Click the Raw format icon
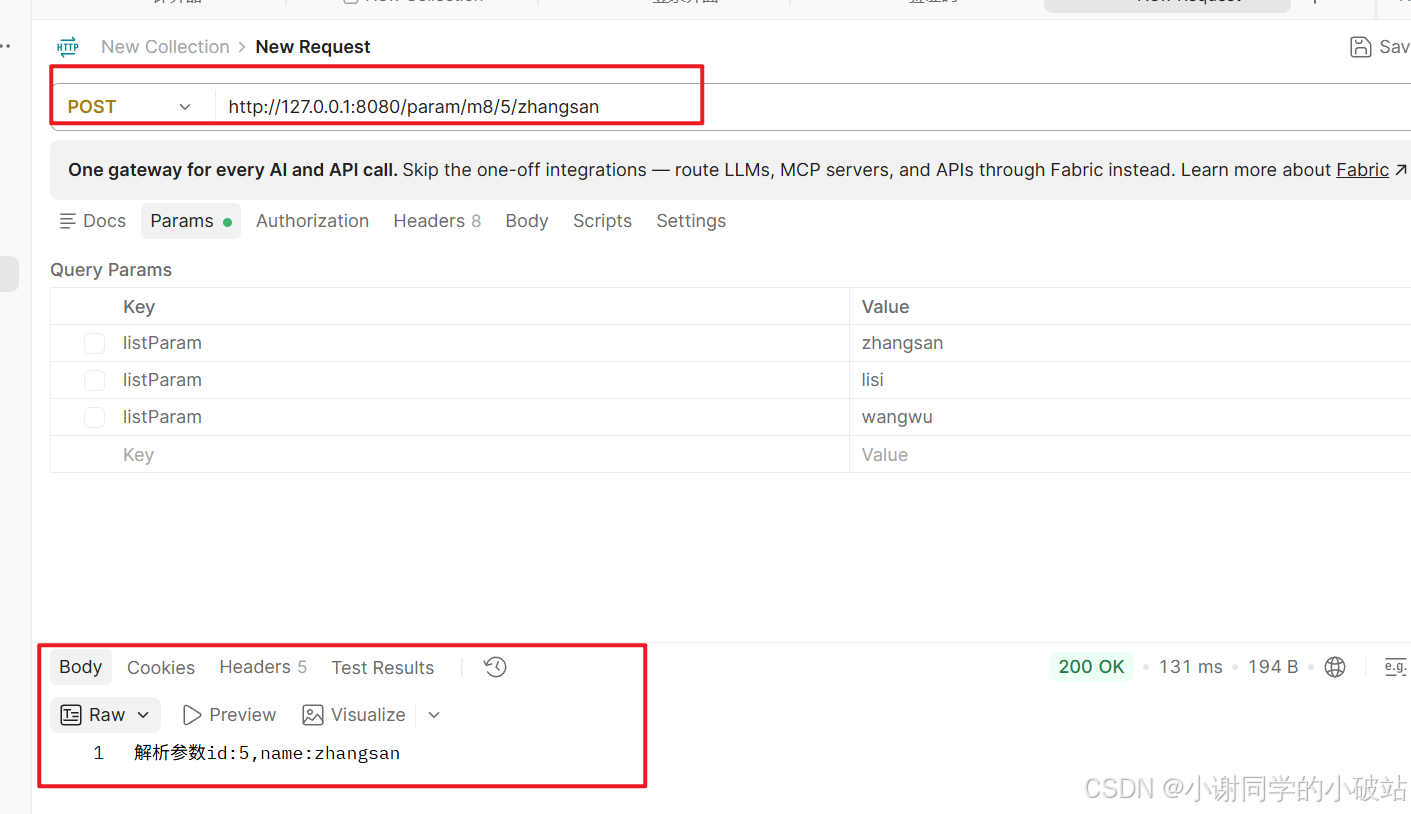This screenshot has height=814, width=1411. point(71,715)
